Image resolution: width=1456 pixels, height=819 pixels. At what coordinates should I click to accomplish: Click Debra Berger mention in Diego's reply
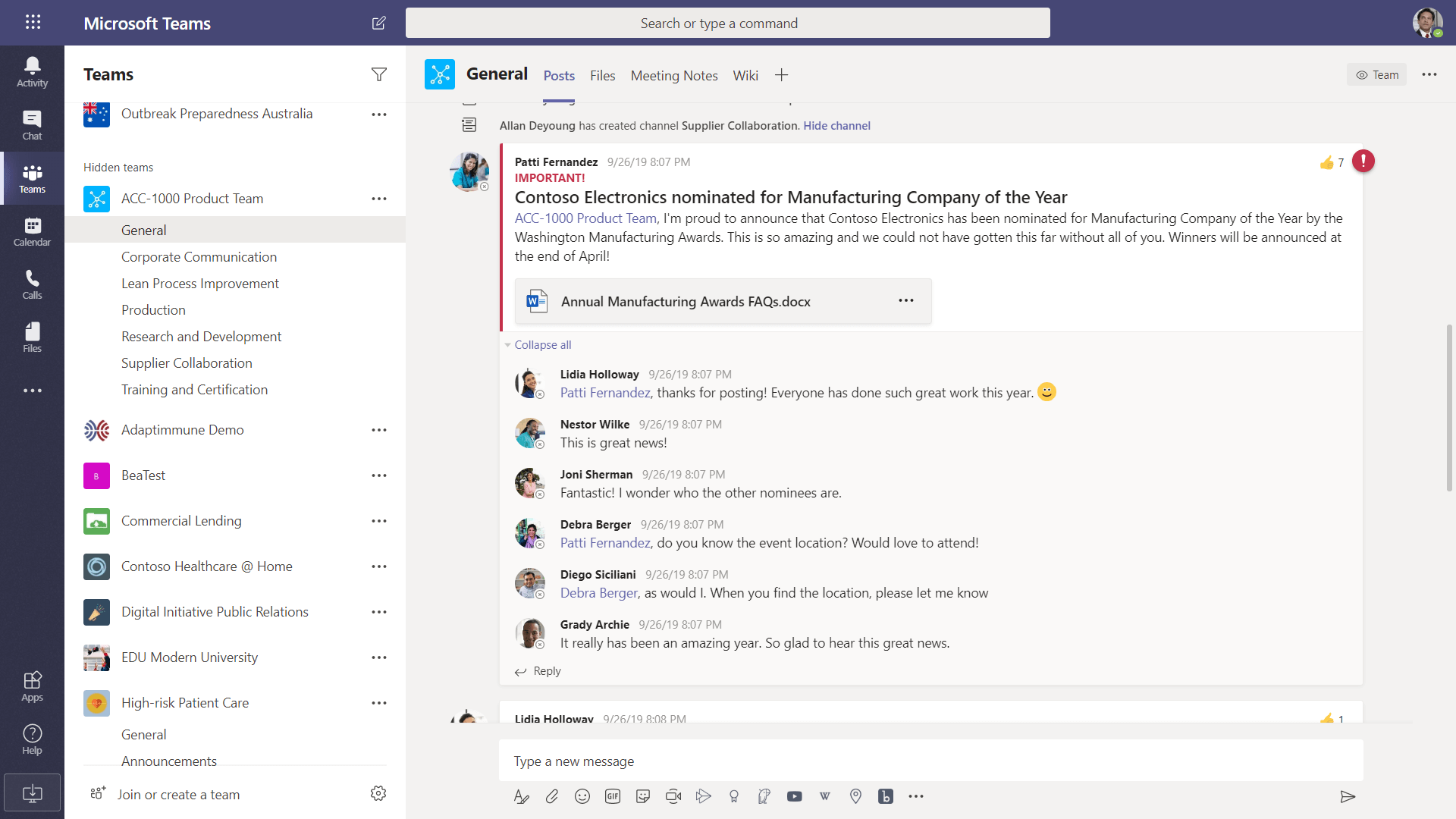(x=599, y=593)
